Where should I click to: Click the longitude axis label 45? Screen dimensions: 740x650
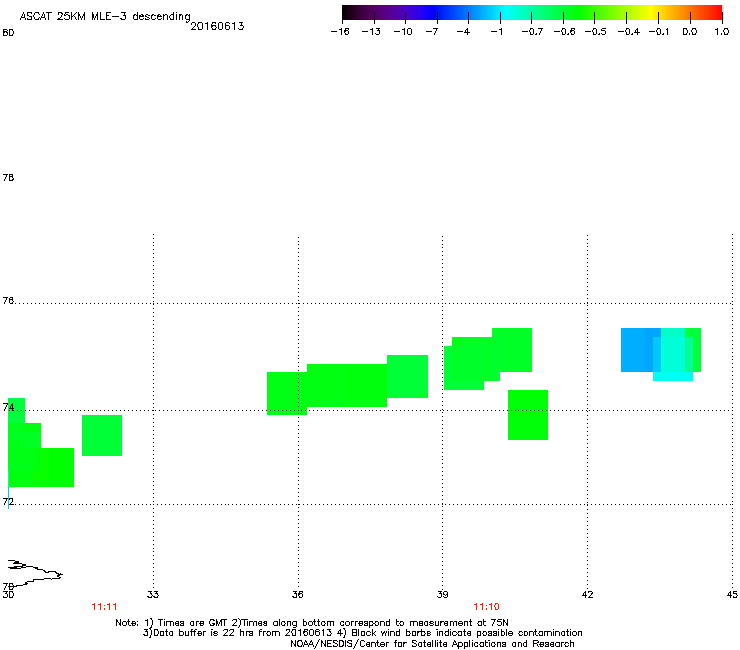click(x=732, y=594)
